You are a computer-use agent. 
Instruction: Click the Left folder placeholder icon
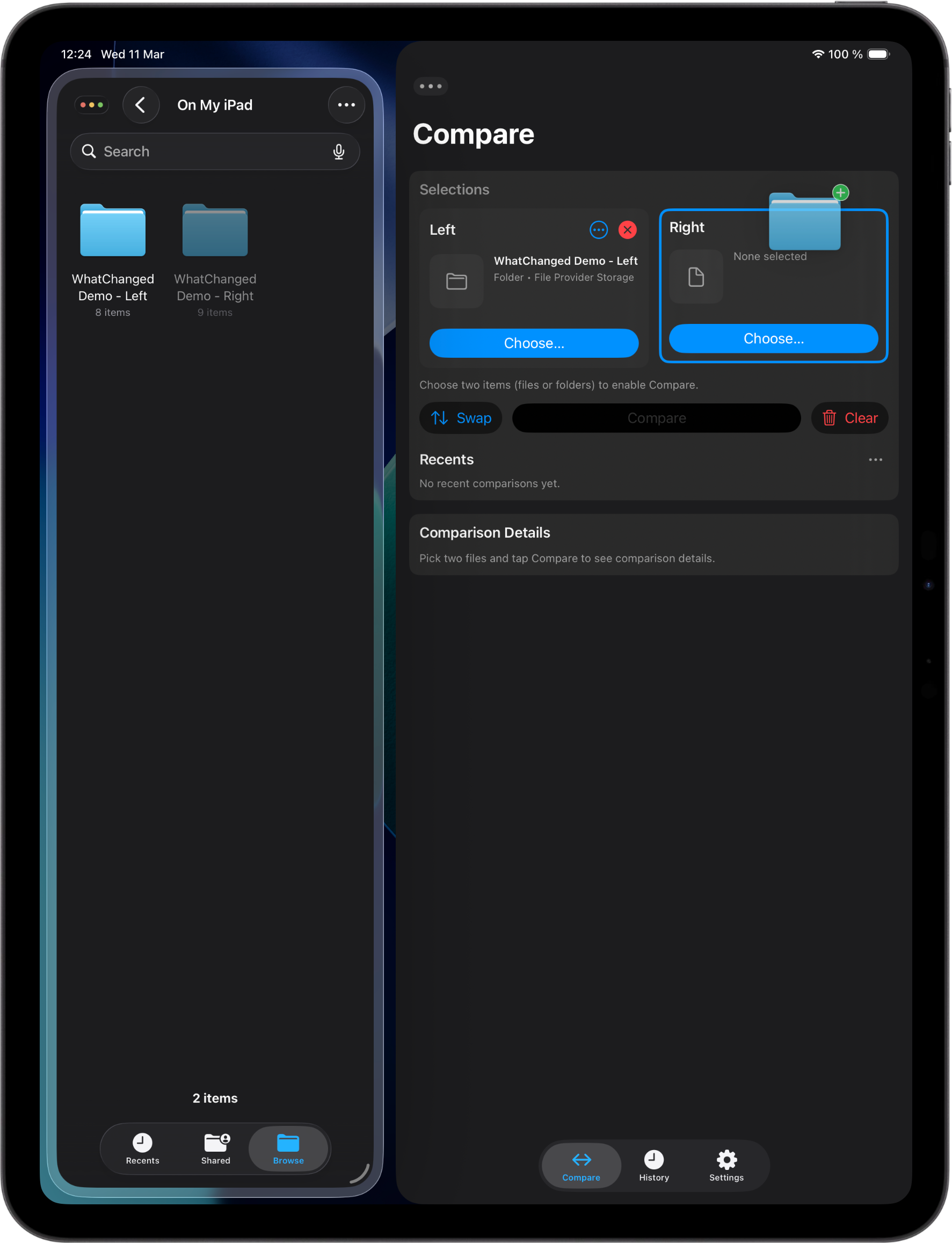coord(456,280)
